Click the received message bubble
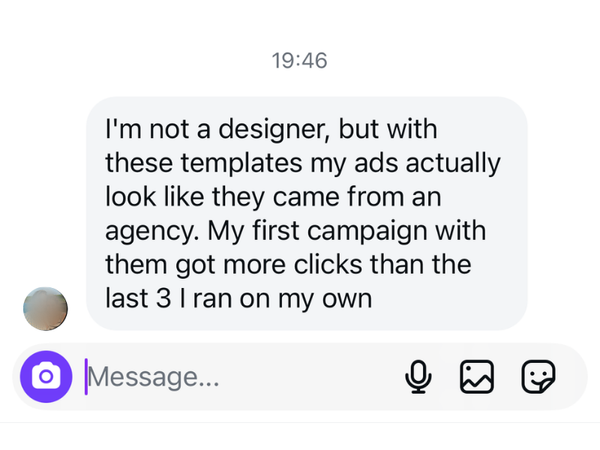600x450 pixels. [306, 214]
